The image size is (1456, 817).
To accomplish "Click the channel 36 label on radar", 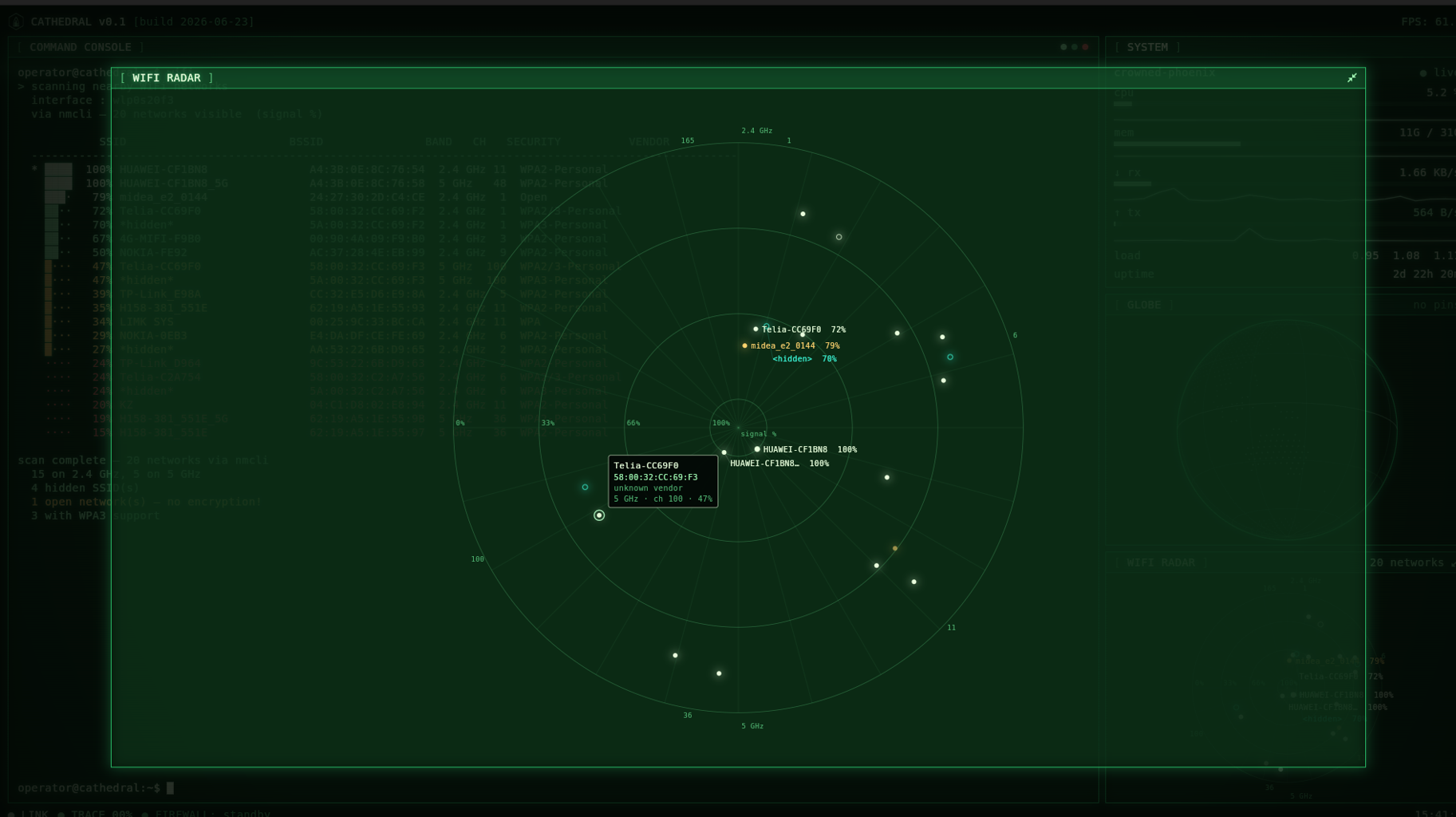I will [687, 716].
